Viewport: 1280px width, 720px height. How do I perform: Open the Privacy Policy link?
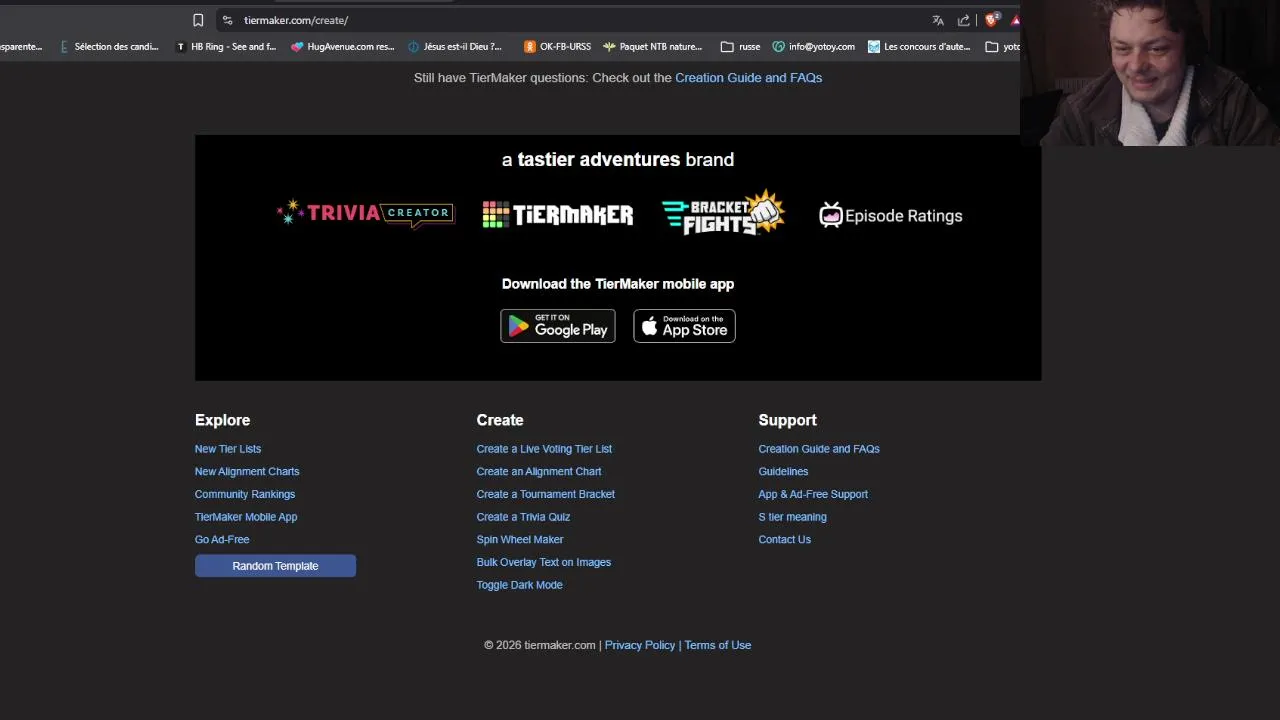pos(640,645)
